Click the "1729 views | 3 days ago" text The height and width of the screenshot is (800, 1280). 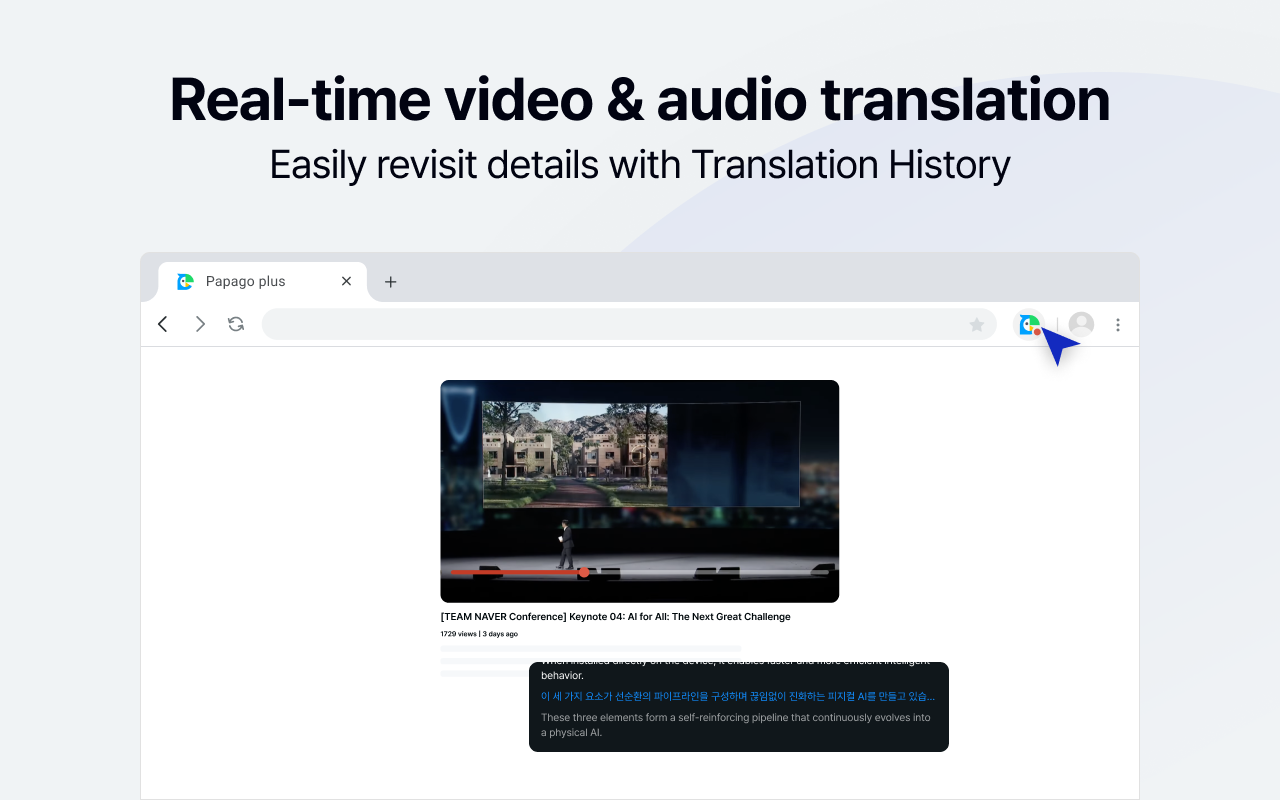[x=479, y=634]
